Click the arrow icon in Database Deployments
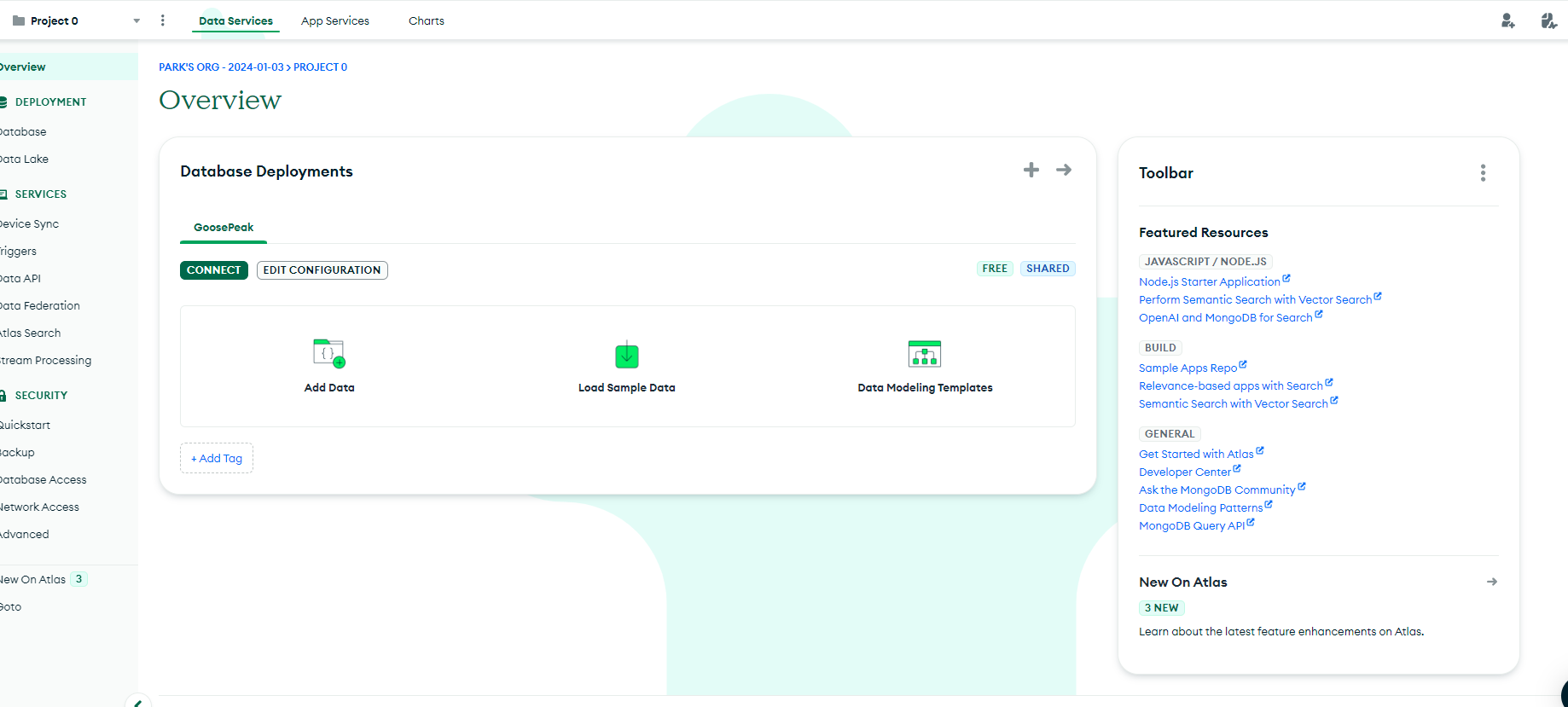Screen dimensions: 1568x707 tap(1064, 170)
